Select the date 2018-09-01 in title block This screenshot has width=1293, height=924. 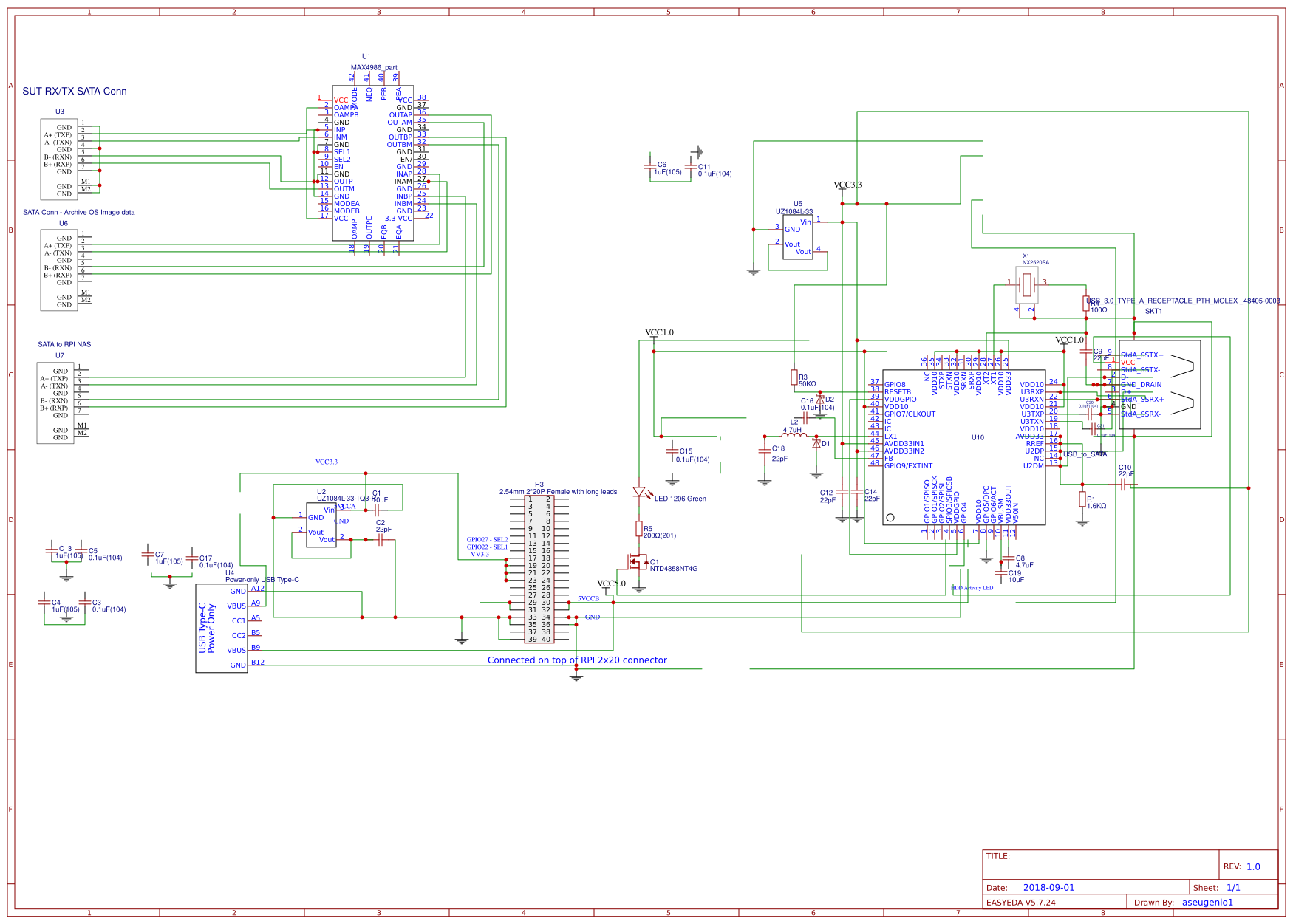coord(1048,888)
